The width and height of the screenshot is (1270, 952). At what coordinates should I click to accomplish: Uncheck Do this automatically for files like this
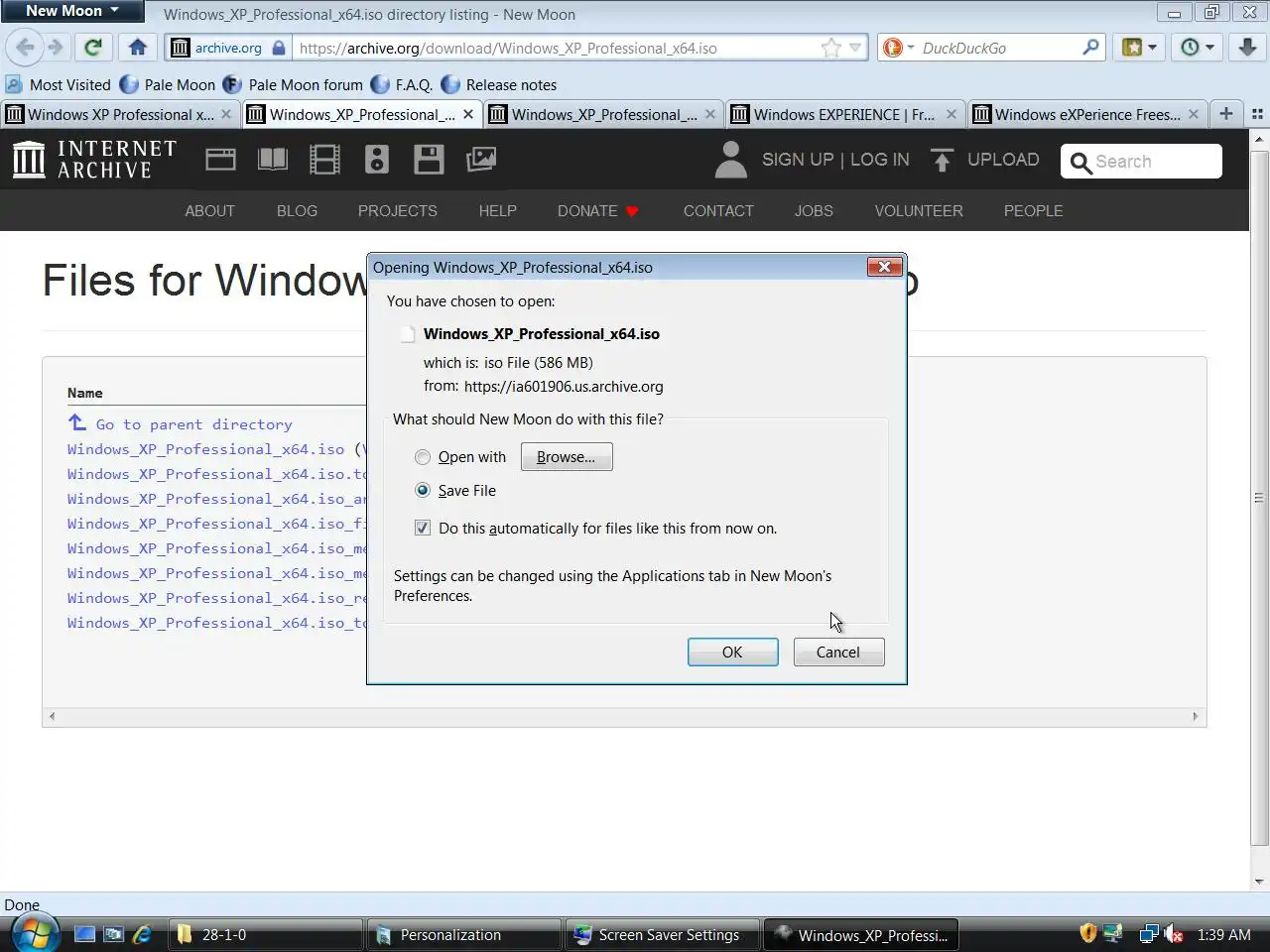[x=423, y=529]
